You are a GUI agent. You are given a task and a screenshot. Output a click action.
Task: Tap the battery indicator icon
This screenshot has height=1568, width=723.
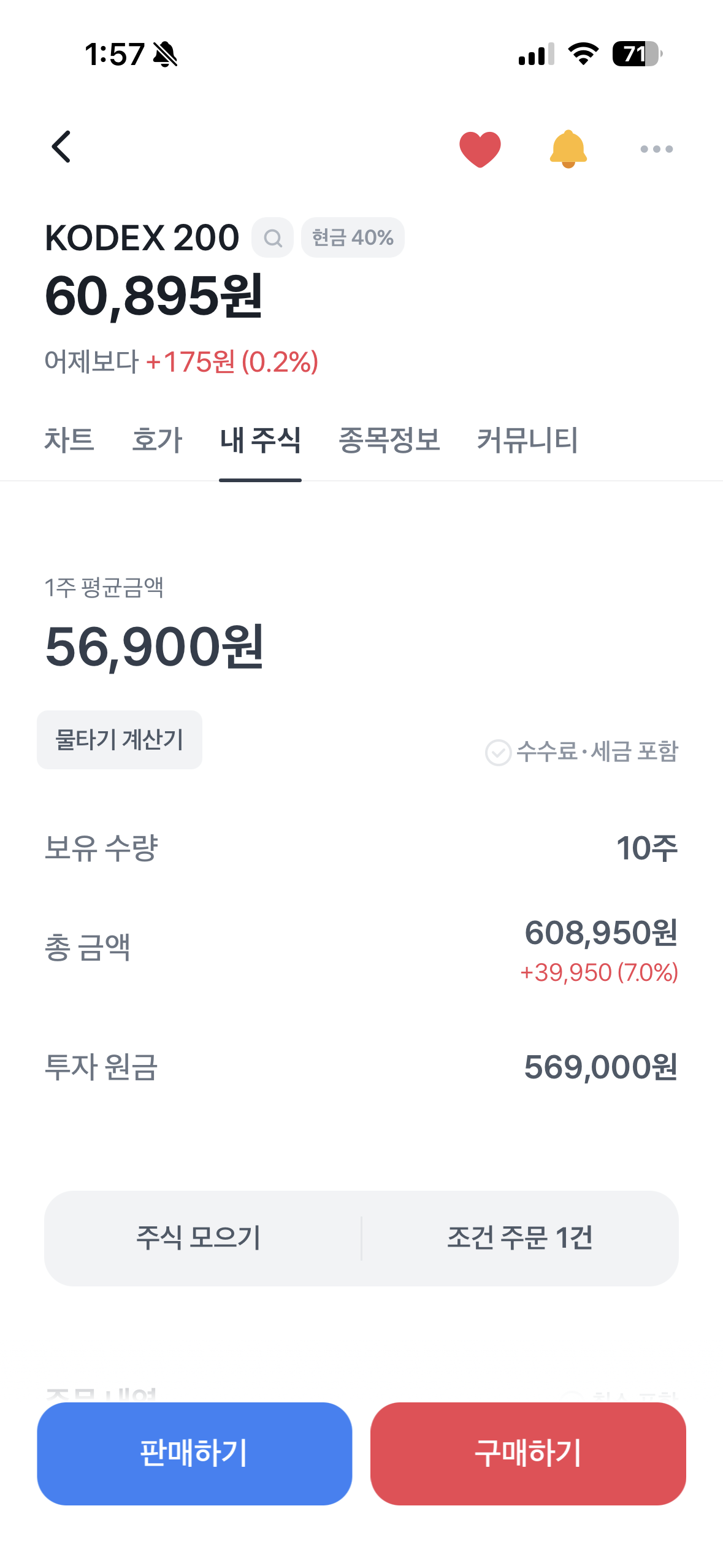coord(637,54)
